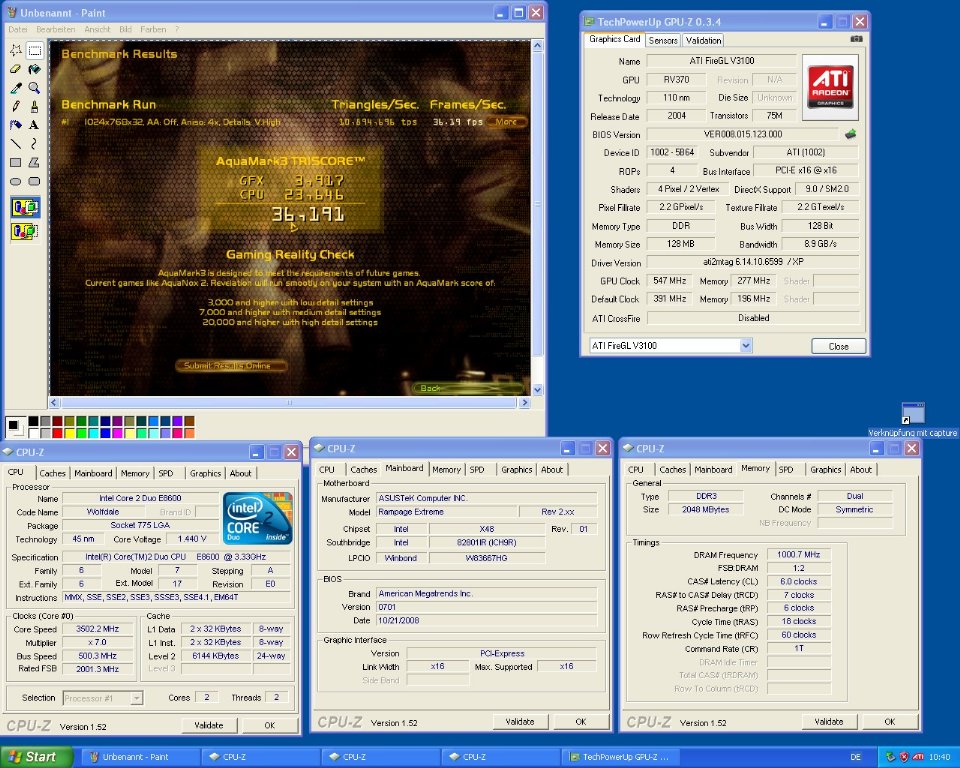This screenshot has width=960, height=768.
Task: Click the Paint horizontal scrollbar left arrow
Action: click(x=54, y=402)
